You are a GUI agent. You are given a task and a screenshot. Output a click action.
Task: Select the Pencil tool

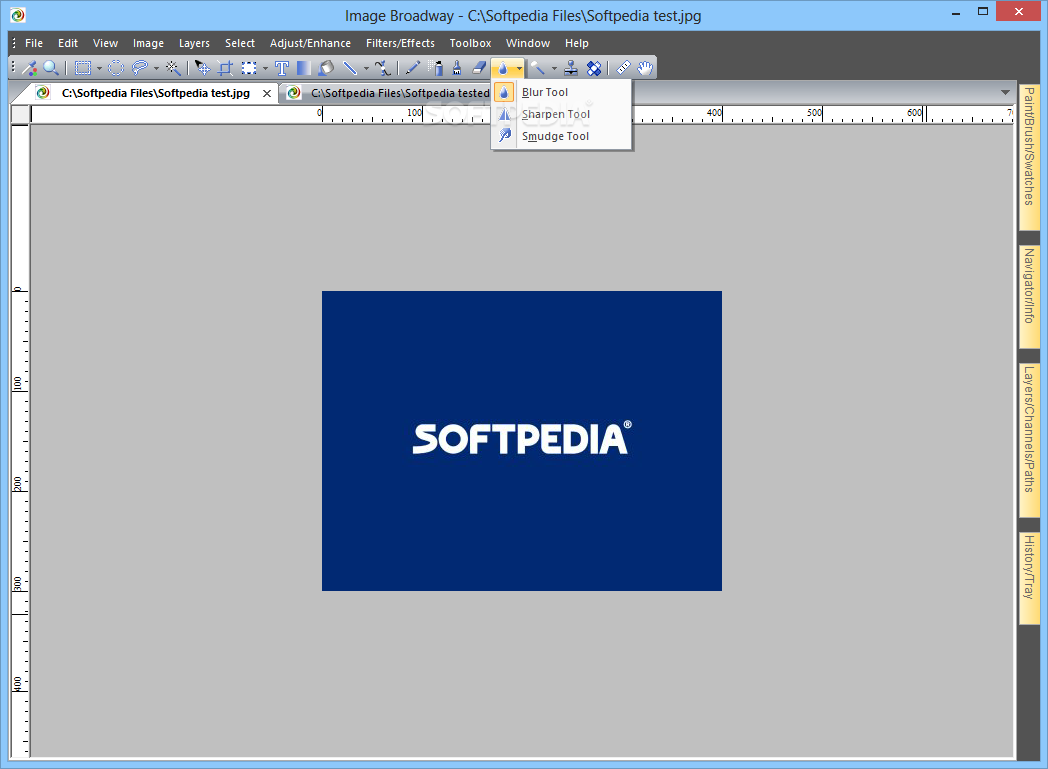click(x=412, y=67)
